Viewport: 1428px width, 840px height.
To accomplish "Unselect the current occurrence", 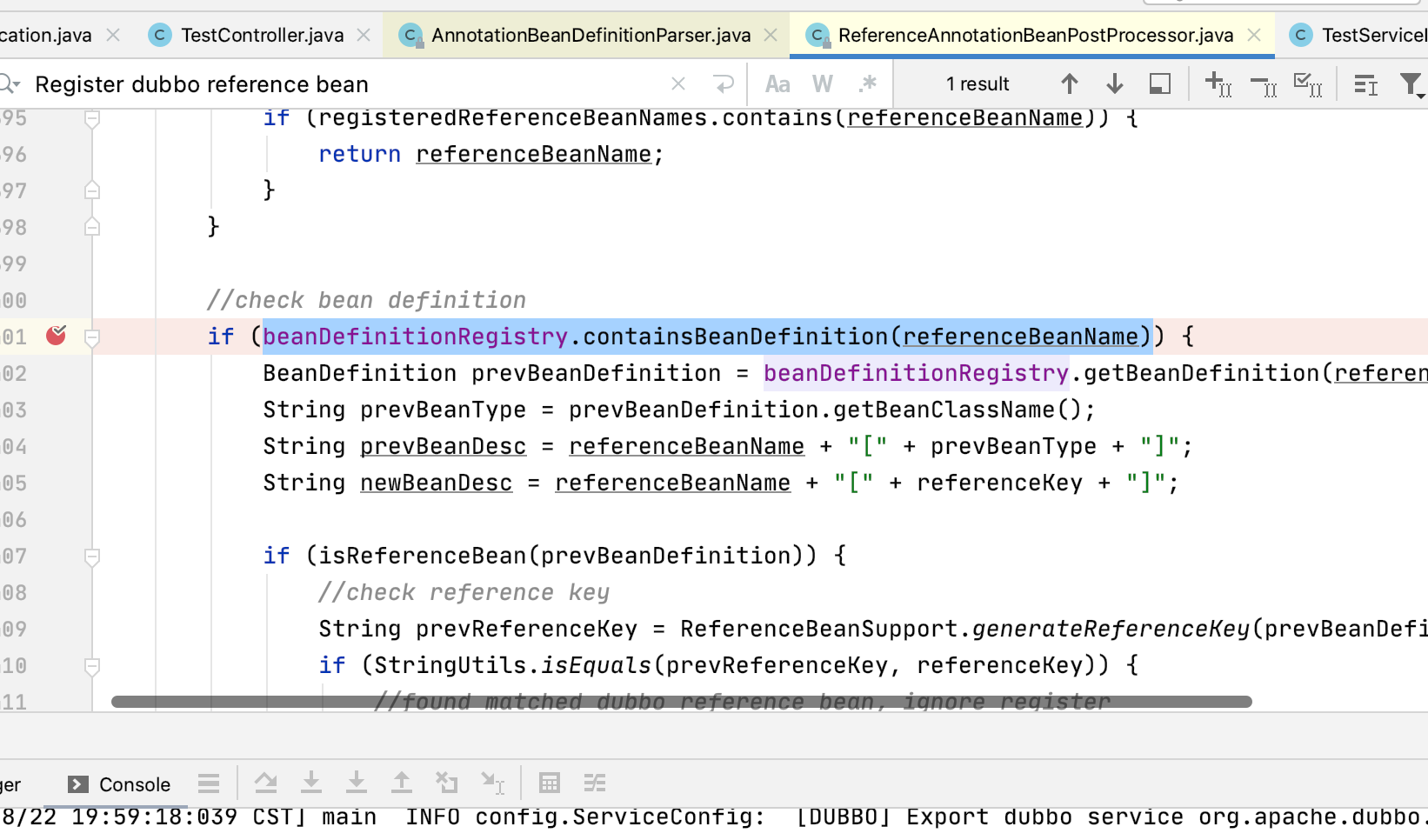I will [1263, 83].
